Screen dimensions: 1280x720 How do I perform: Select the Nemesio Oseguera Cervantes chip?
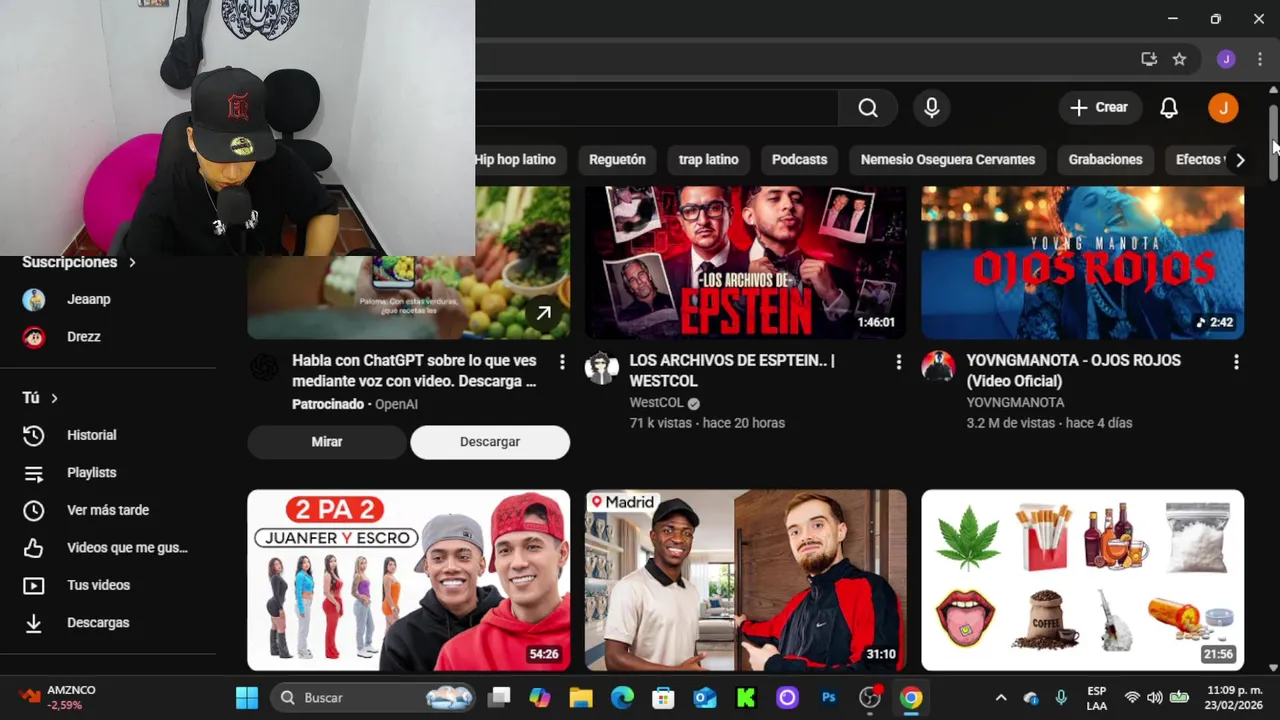pyautogui.click(x=947, y=160)
